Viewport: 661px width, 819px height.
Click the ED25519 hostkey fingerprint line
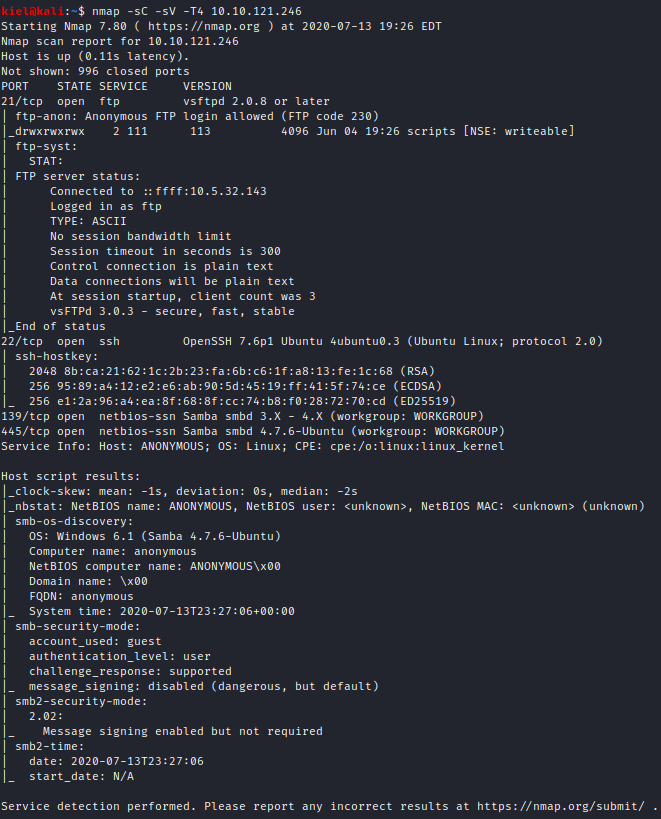pyautogui.click(x=242, y=401)
